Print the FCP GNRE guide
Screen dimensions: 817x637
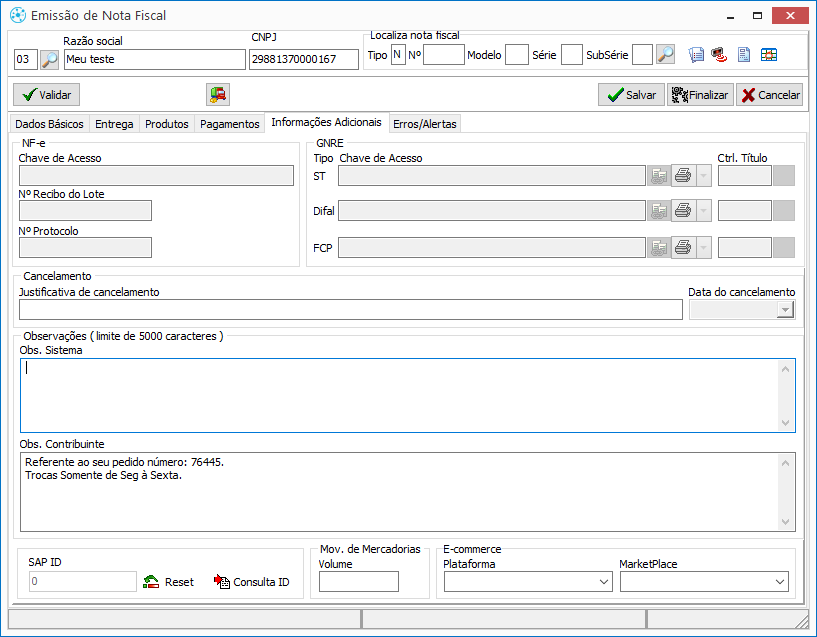coord(683,248)
